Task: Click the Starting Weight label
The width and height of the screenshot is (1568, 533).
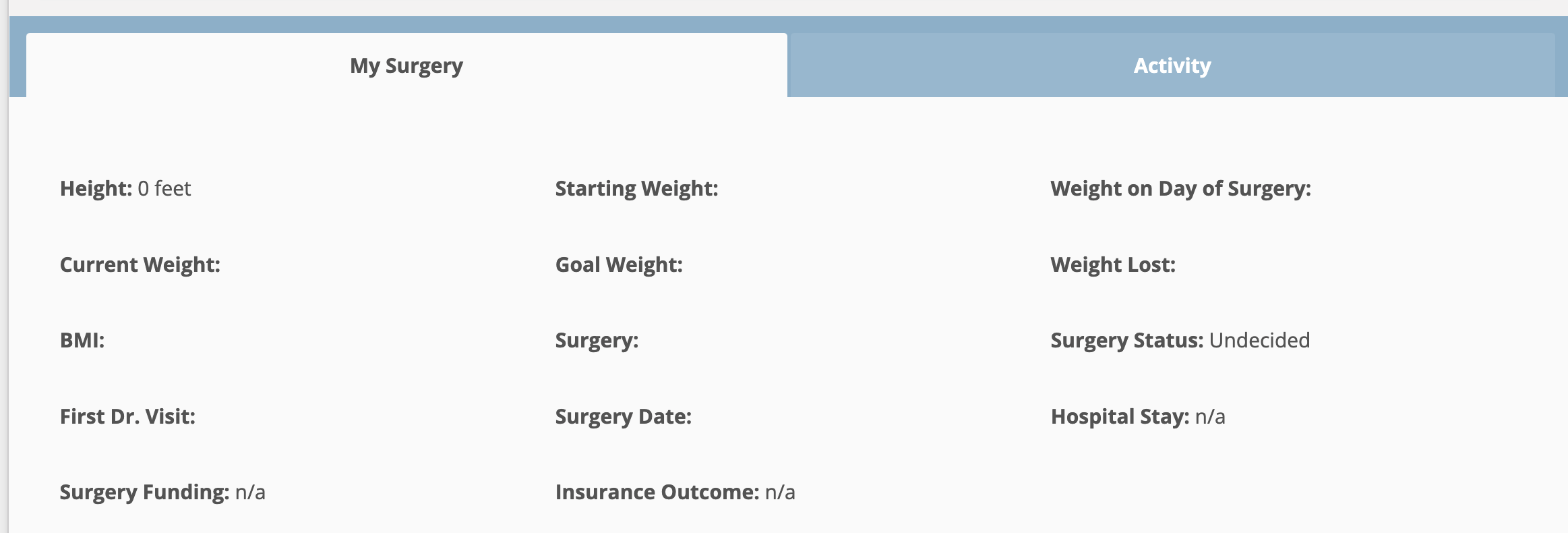Action: click(x=636, y=189)
